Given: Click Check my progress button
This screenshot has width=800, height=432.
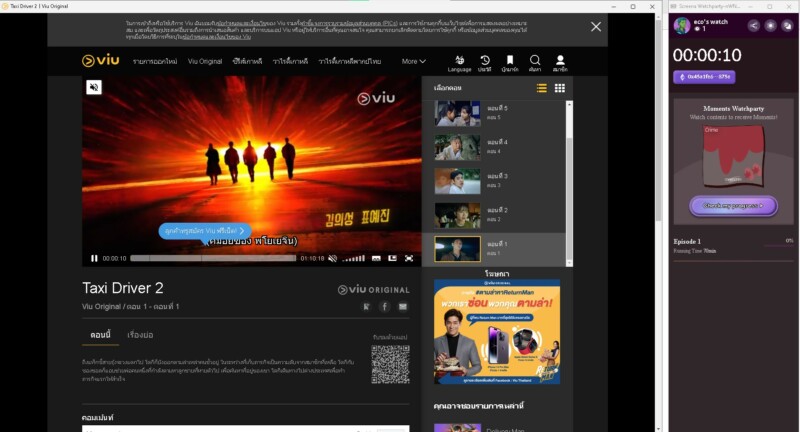Looking at the screenshot, I should pyautogui.click(x=733, y=206).
